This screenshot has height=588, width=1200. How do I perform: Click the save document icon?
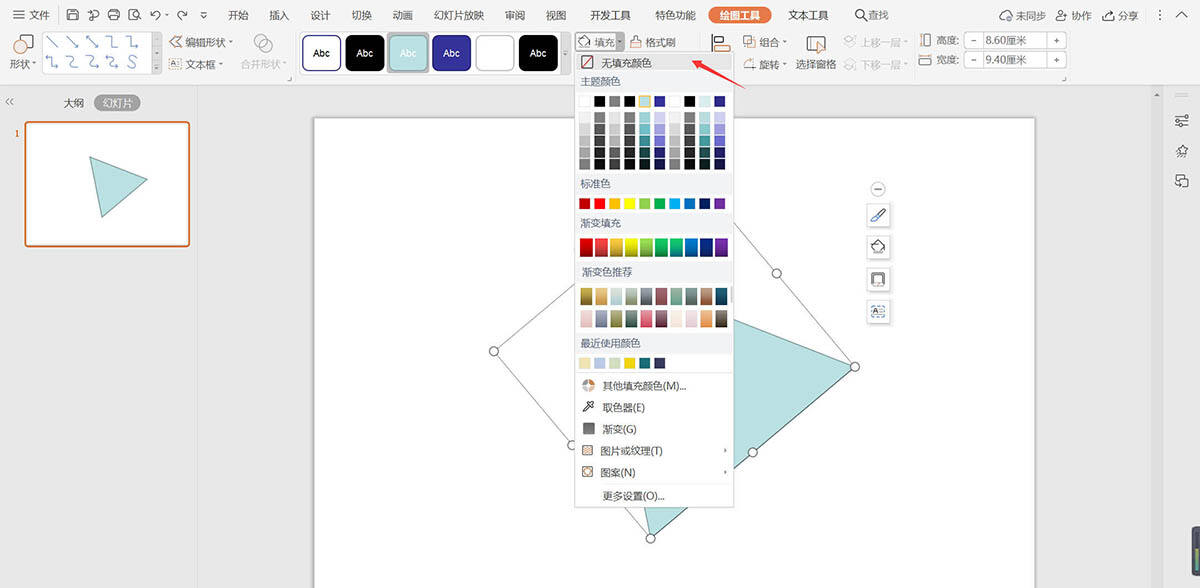tap(72, 15)
